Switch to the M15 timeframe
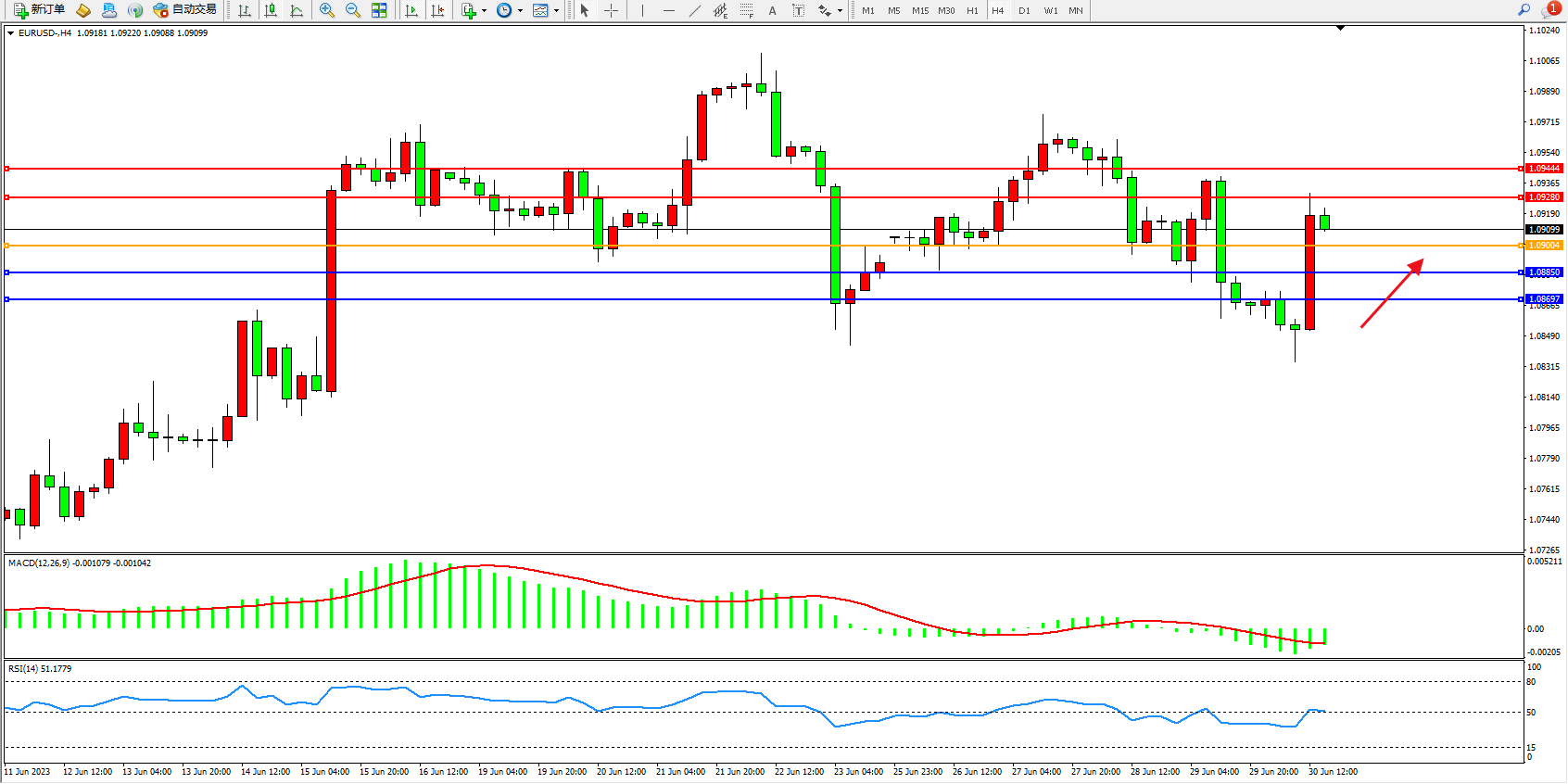This screenshot has width=1568, height=784. pyautogui.click(x=919, y=10)
